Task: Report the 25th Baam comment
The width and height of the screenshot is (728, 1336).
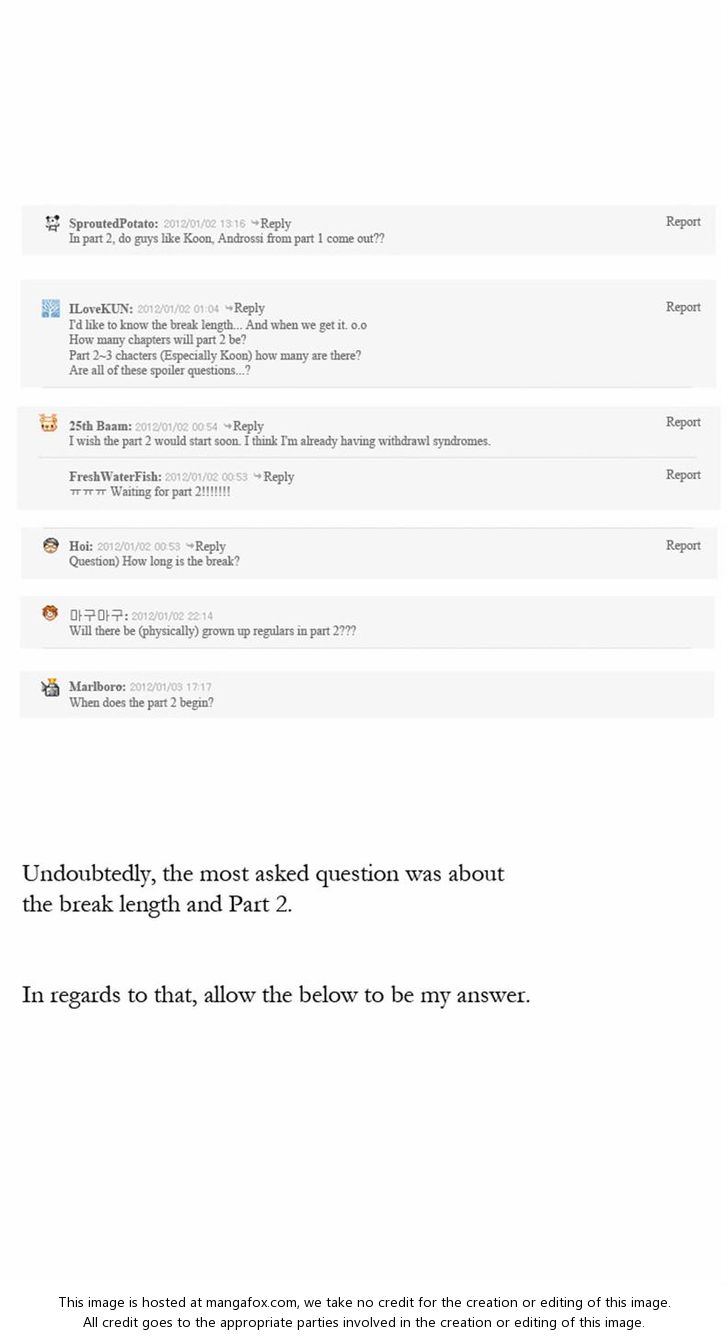Action: coord(683,422)
